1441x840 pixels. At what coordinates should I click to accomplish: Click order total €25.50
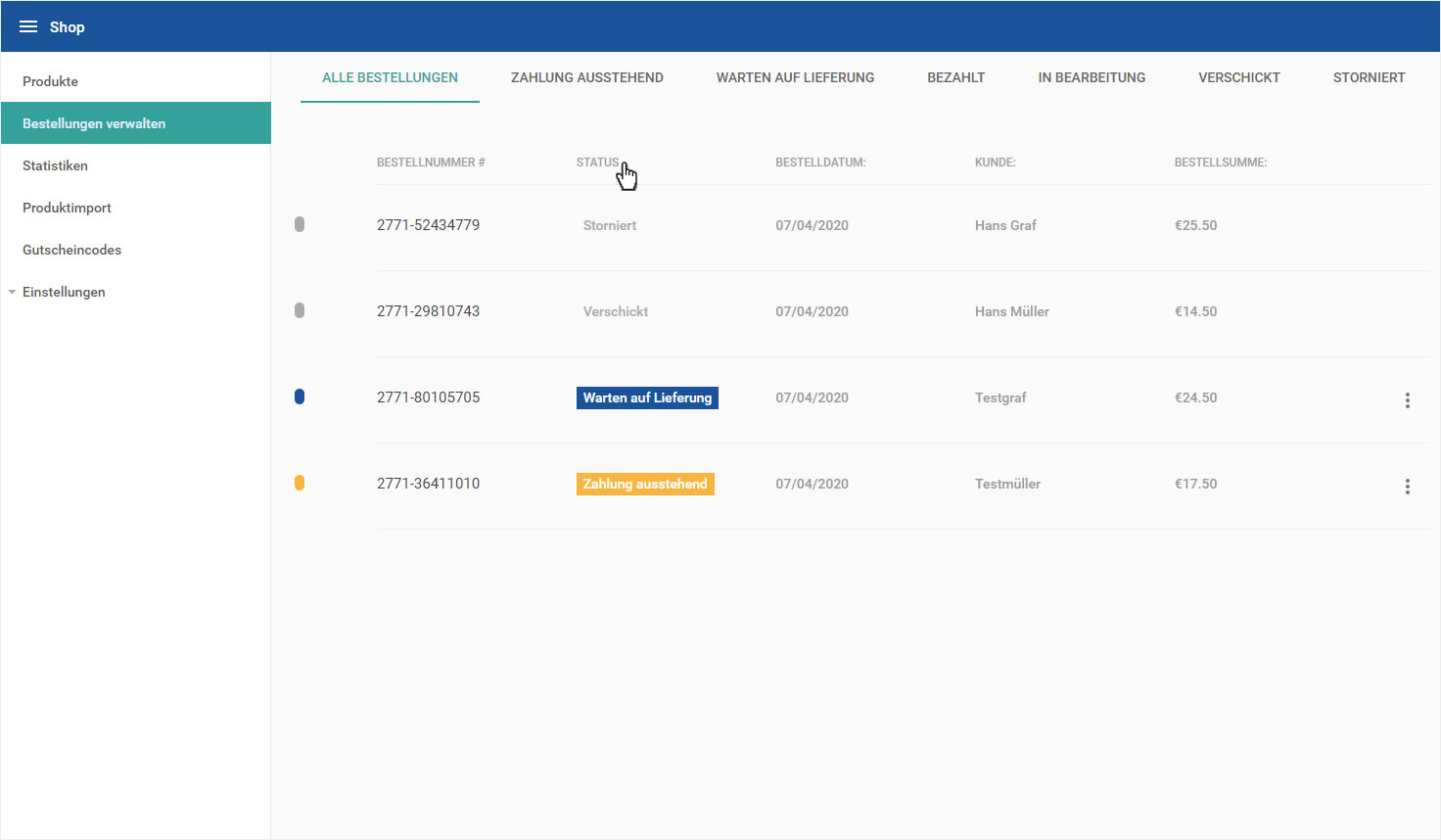tap(1195, 225)
